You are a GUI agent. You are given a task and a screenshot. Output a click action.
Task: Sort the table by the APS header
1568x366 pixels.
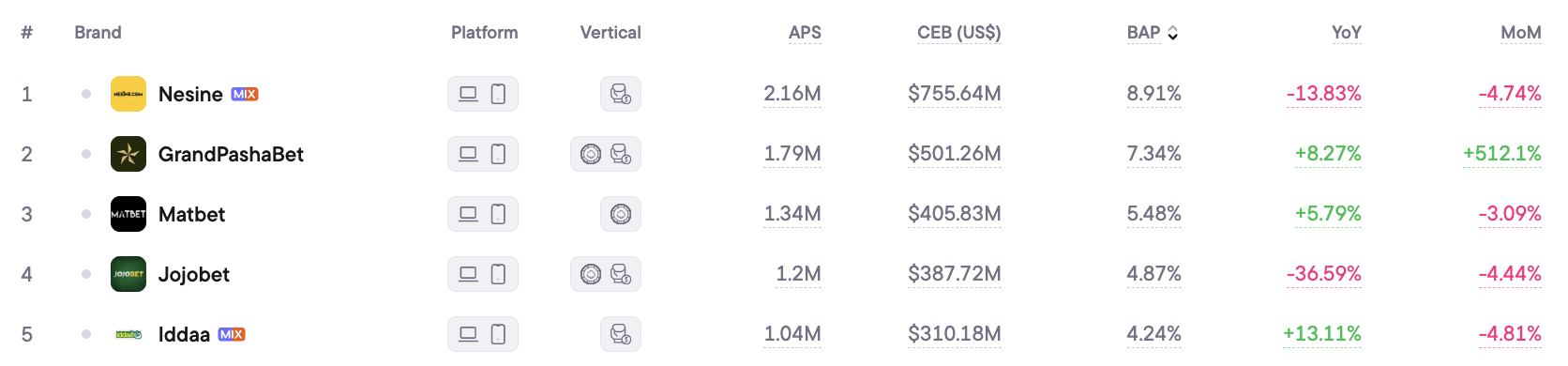click(x=805, y=33)
